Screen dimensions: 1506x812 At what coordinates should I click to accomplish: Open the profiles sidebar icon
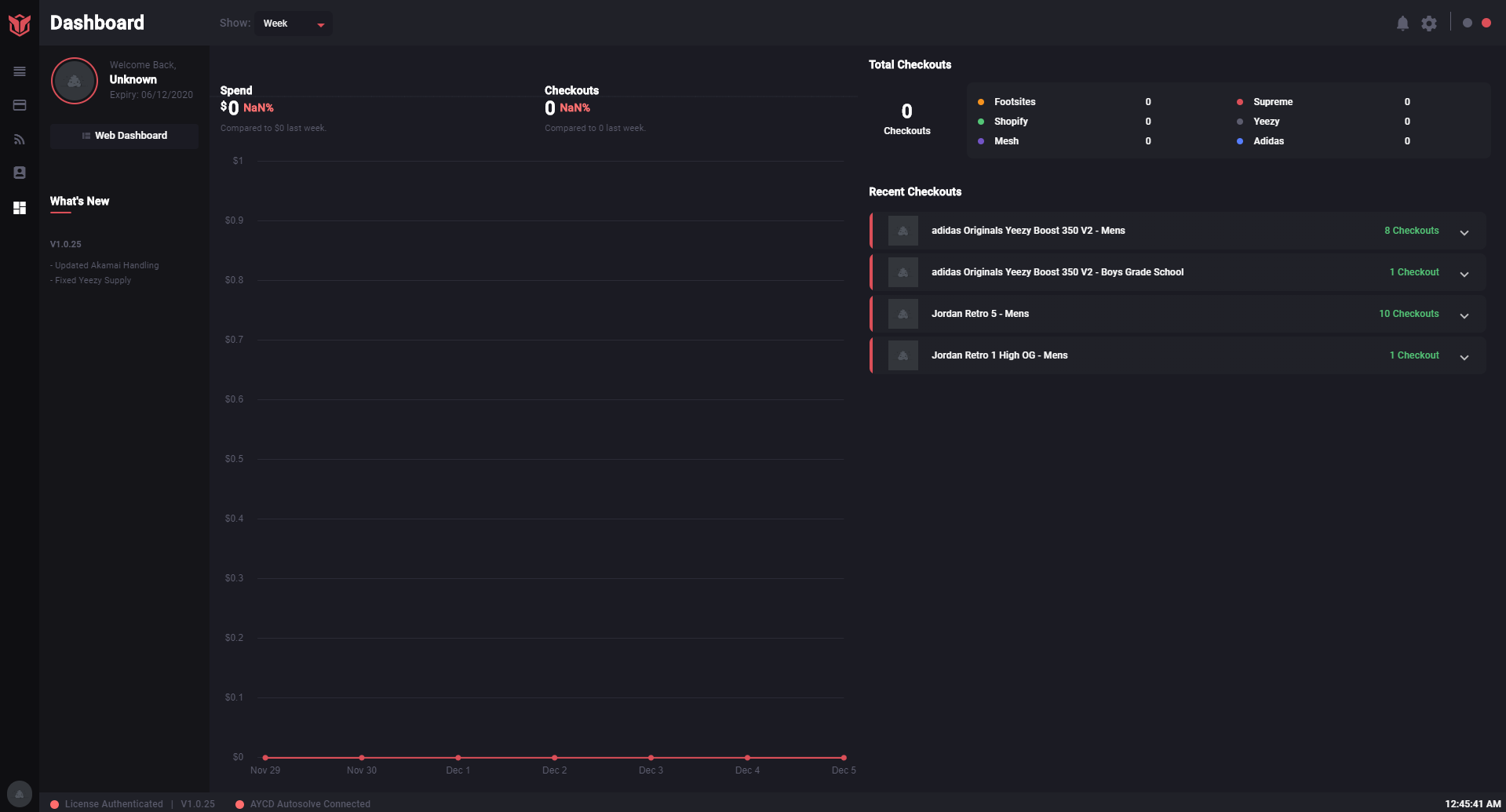point(20,173)
